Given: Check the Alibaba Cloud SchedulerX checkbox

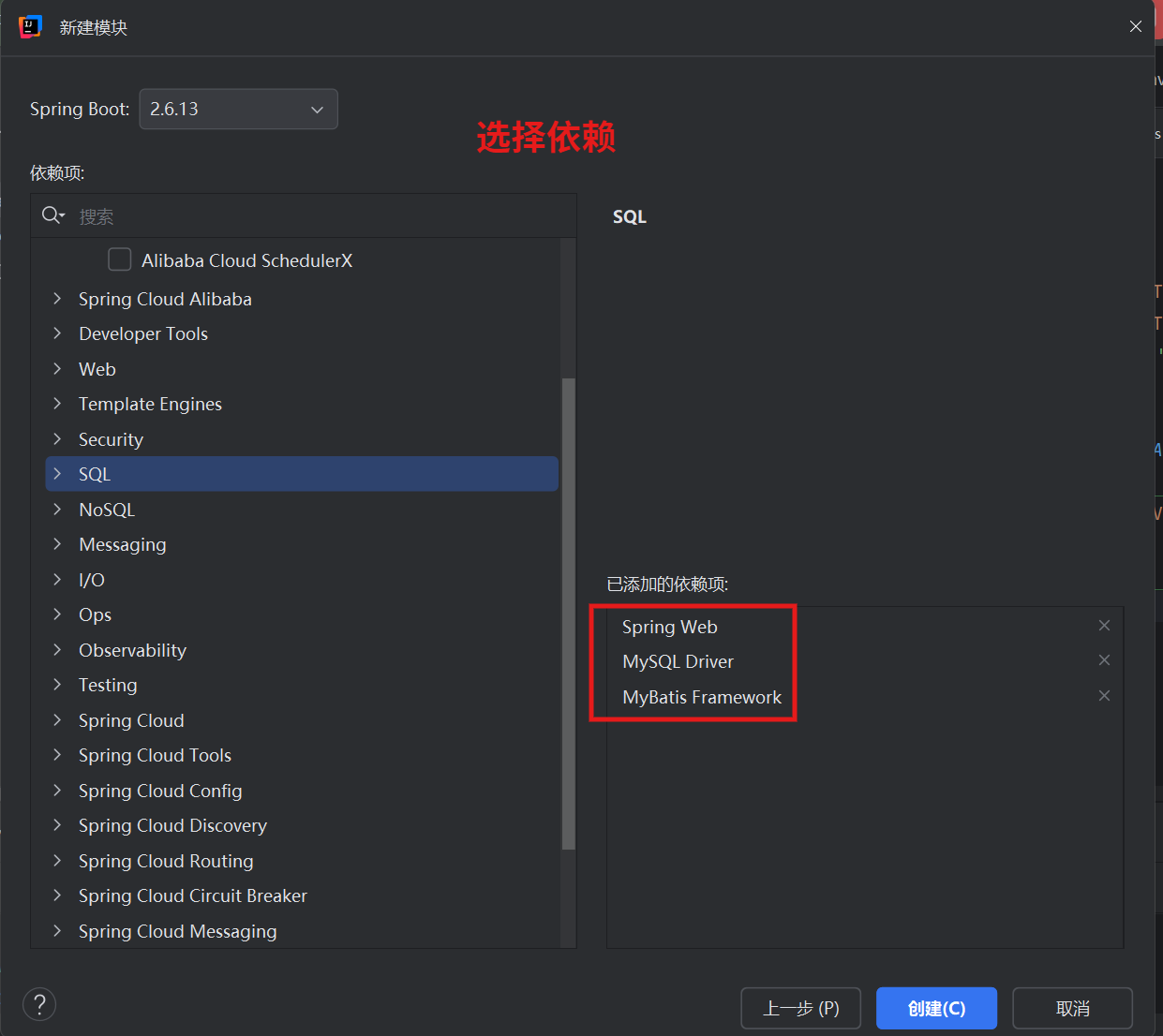Looking at the screenshot, I should pyautogui.click(x=120, y=259).
